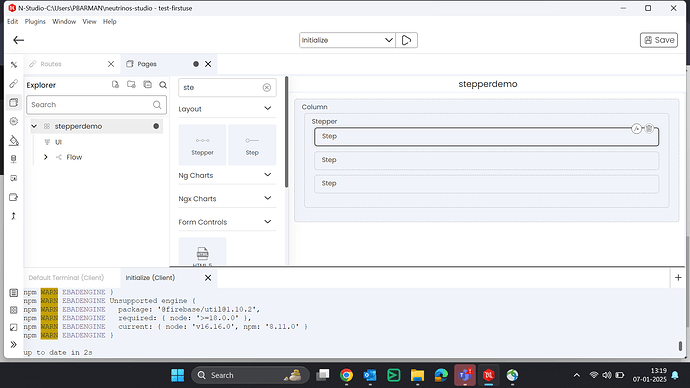Open the Edit menu
Screen dimensions: 690x388
click(x=12, y=22)
